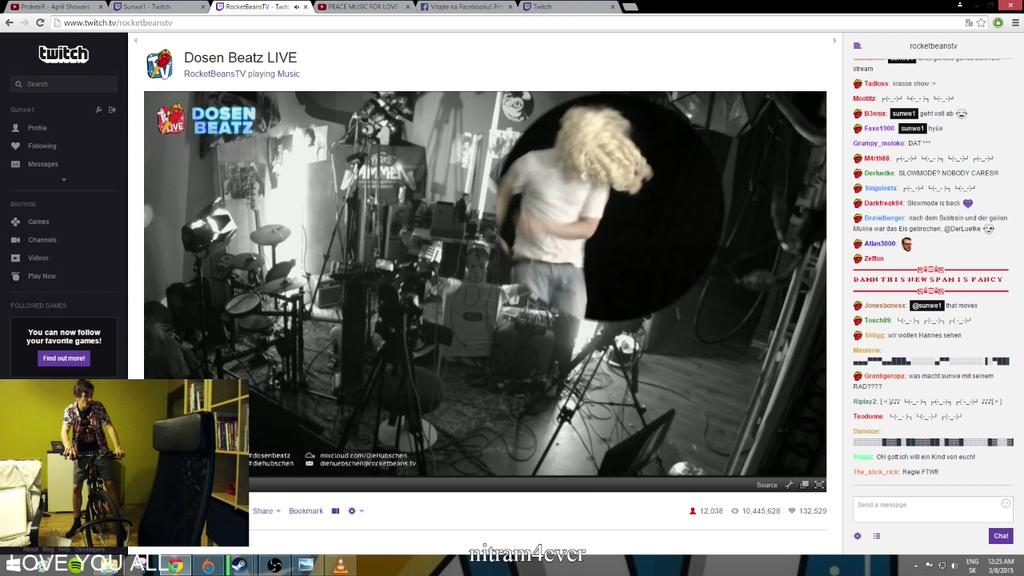
Task: Open VLC from the taskbar
Action: click(x=340, y=566)
